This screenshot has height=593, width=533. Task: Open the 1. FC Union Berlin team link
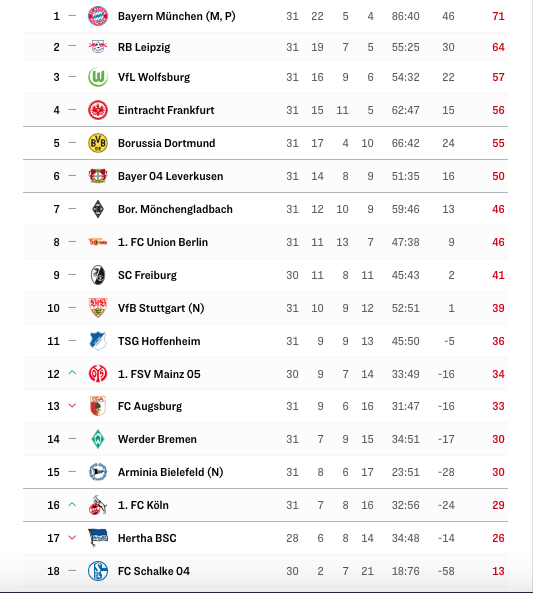pyautogui.click(x=163, y=242)
